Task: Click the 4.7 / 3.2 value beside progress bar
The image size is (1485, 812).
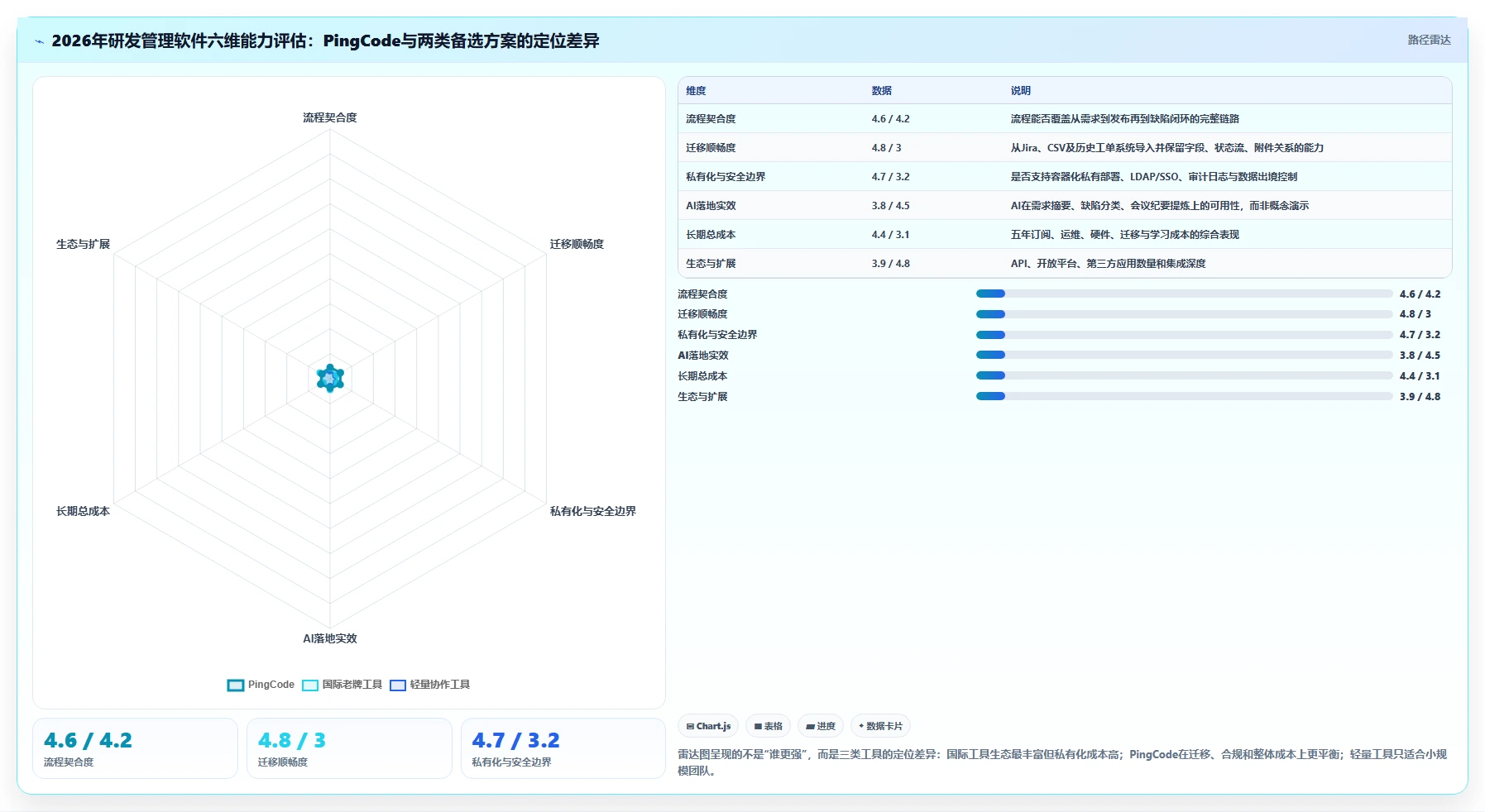Action: coord(1420,335)
